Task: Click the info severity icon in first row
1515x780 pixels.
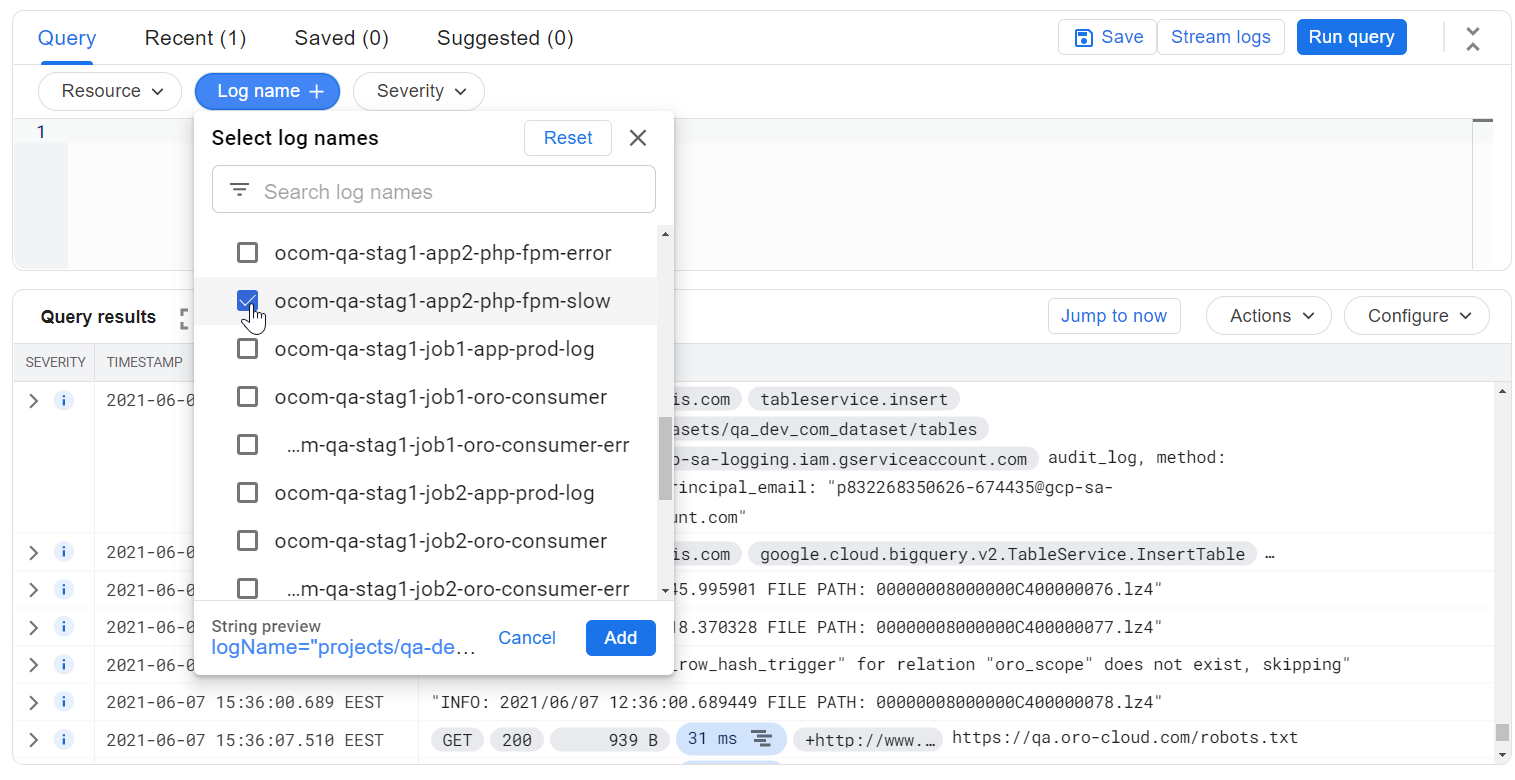Action: (x=63, y=401)
